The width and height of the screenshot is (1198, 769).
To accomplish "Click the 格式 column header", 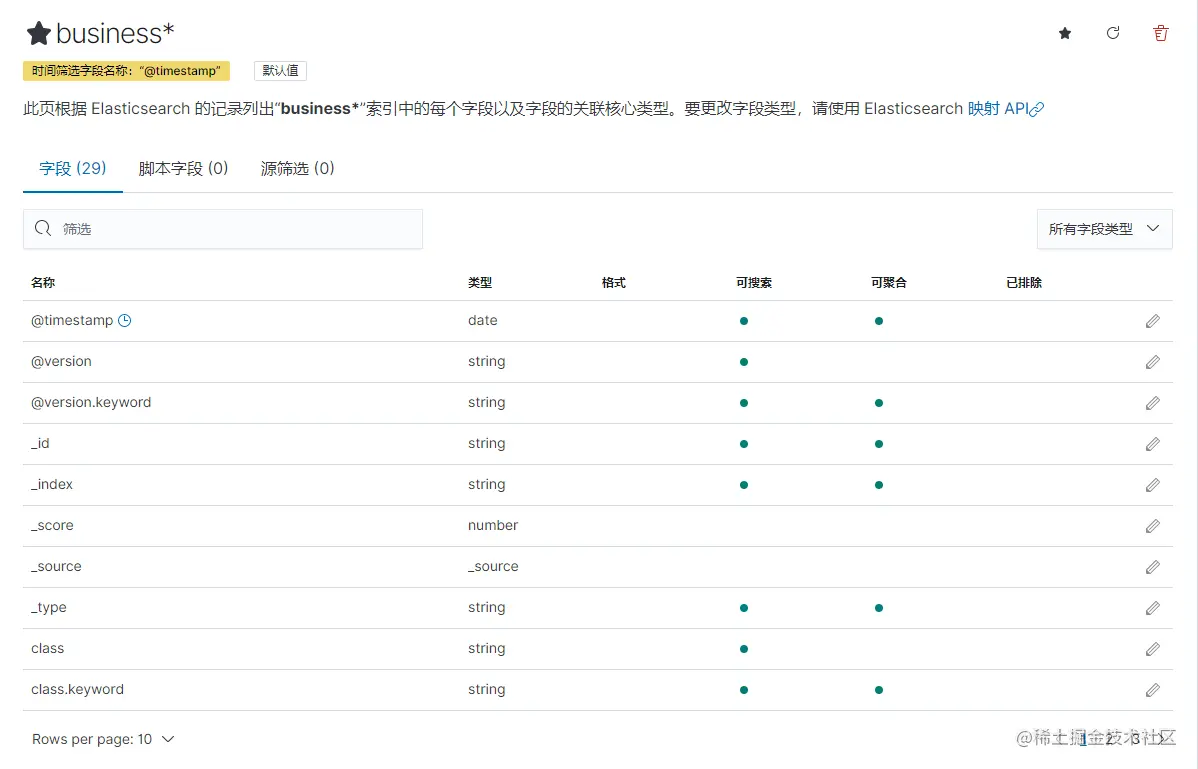I will tap(614, 283).
